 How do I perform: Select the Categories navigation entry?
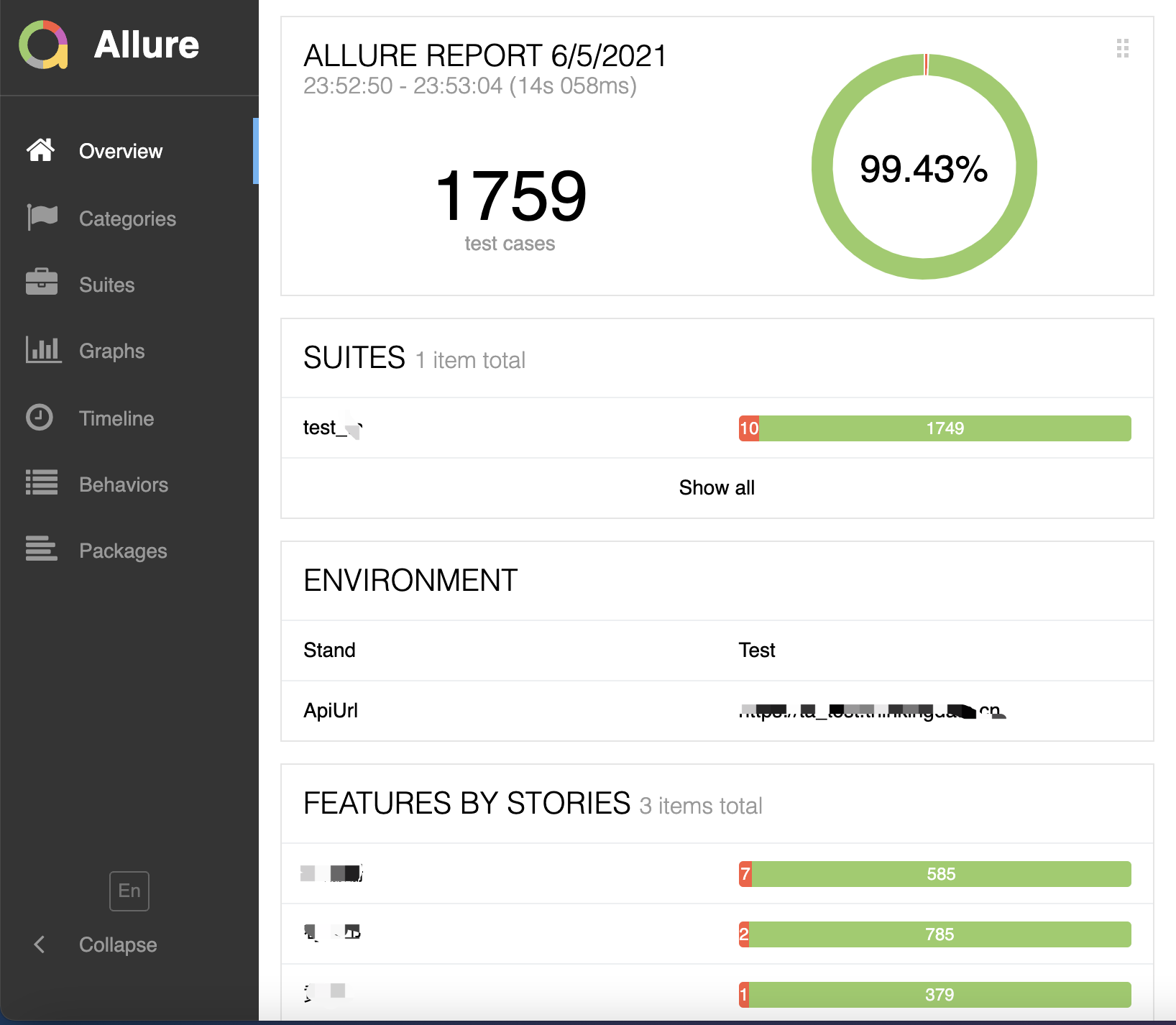(x=127, y=218)
